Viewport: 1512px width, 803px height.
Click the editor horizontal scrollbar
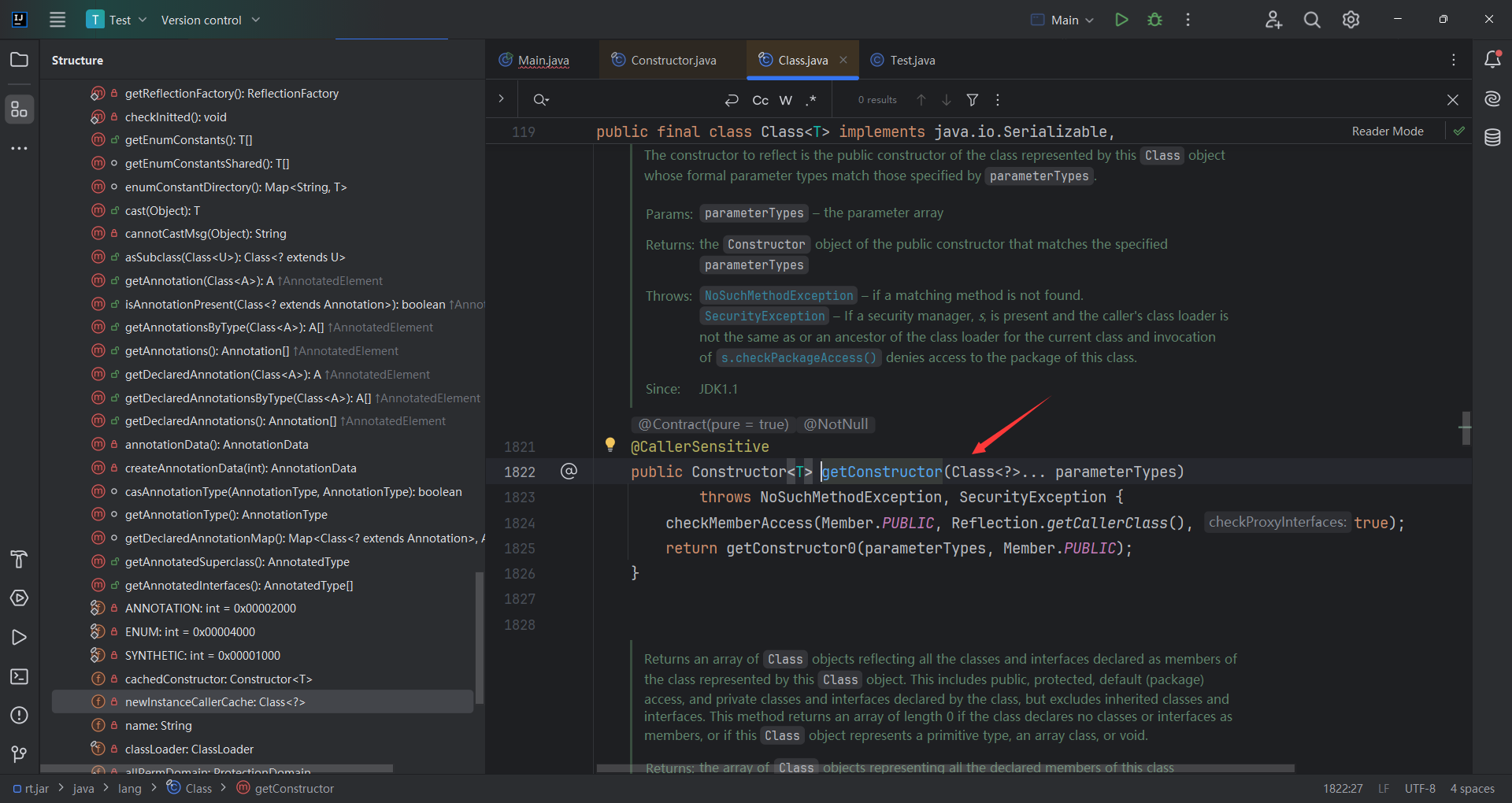[945, 768]
